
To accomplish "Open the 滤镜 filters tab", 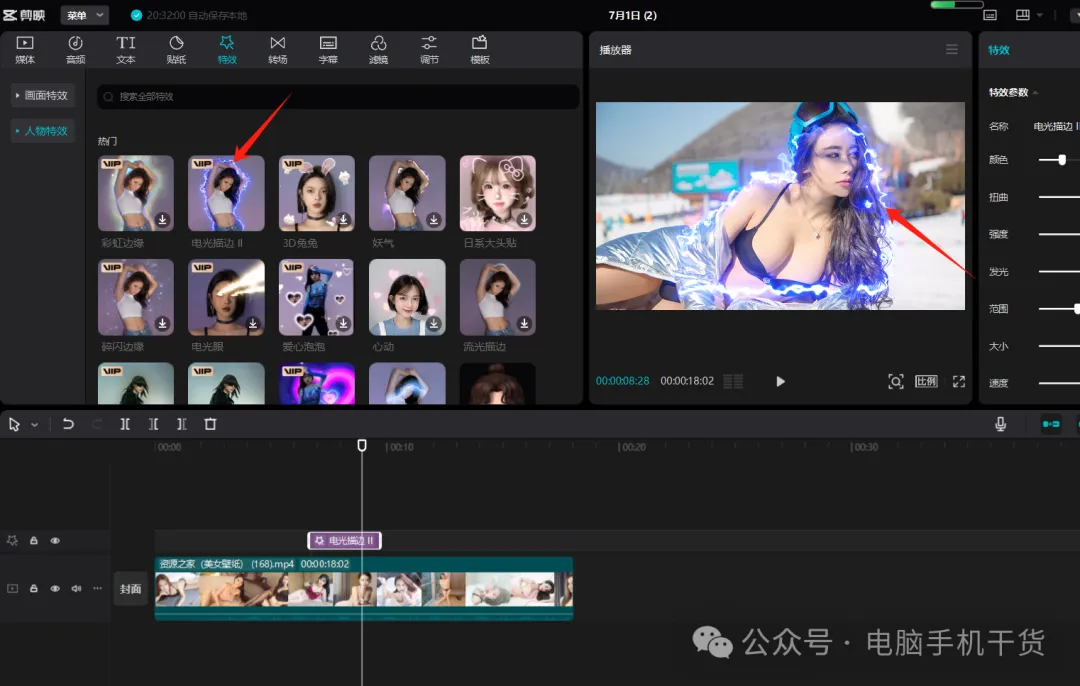I will tap(378, 50).
